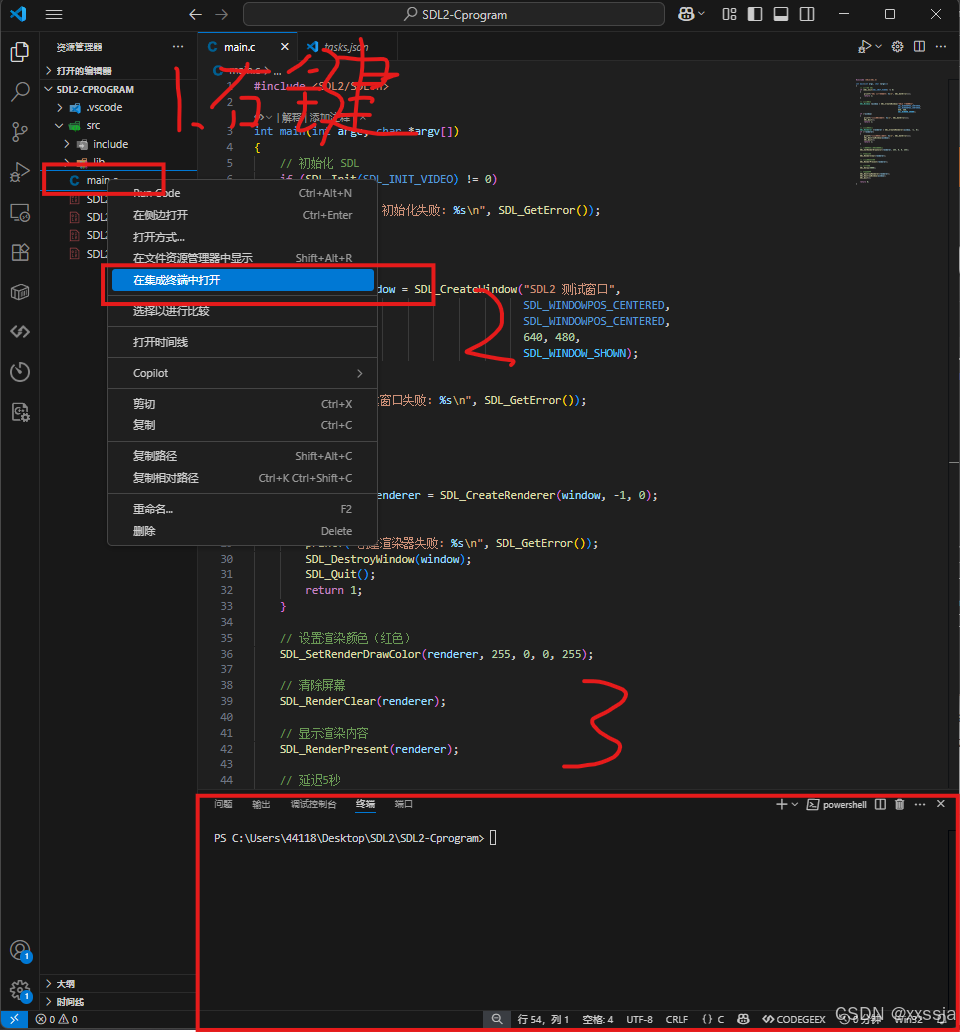
Task: Expand the .vscode folder
Action: tap(60, 107)
